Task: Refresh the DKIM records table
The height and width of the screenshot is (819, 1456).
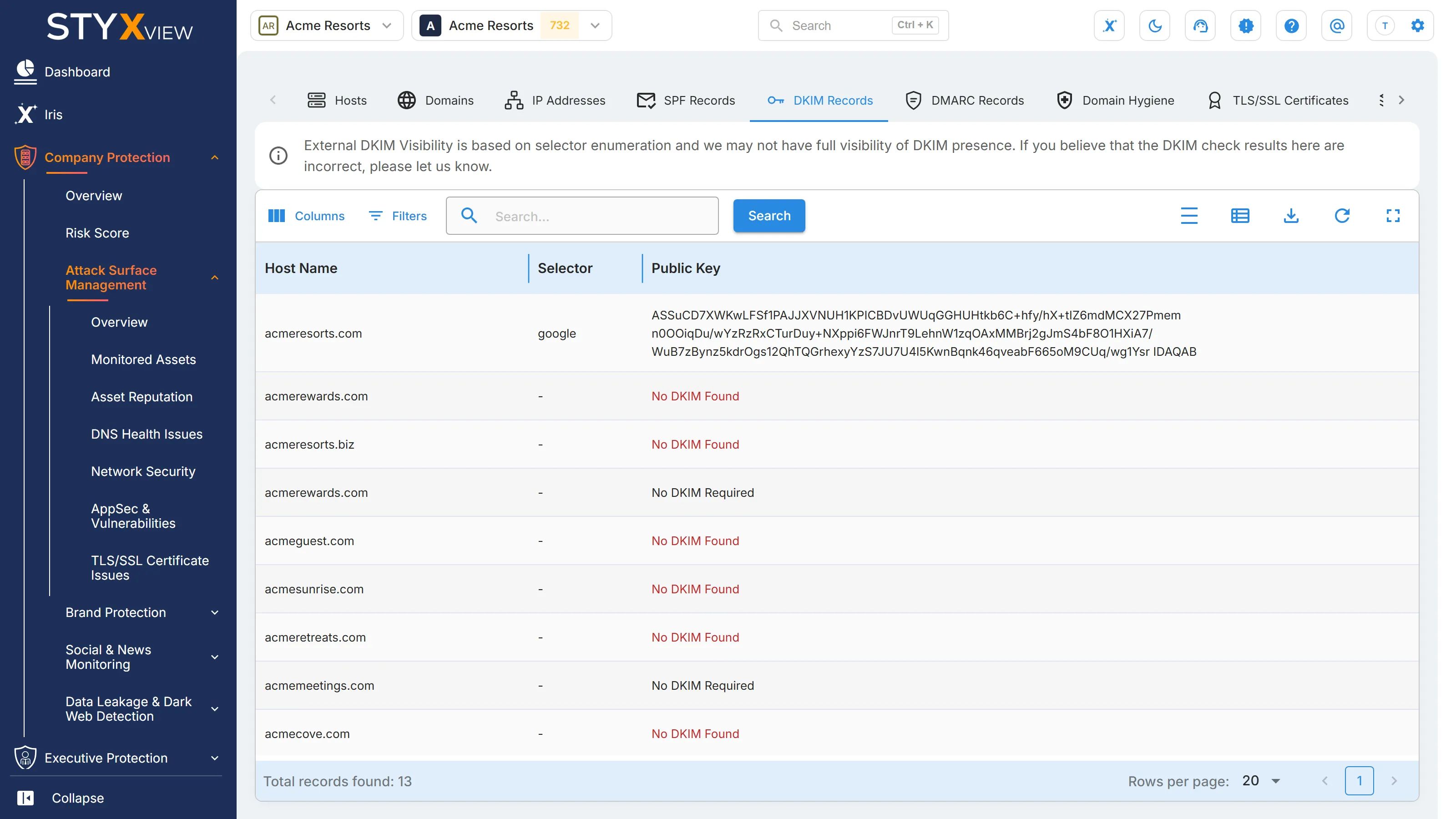Action: tap(1342, 216)
